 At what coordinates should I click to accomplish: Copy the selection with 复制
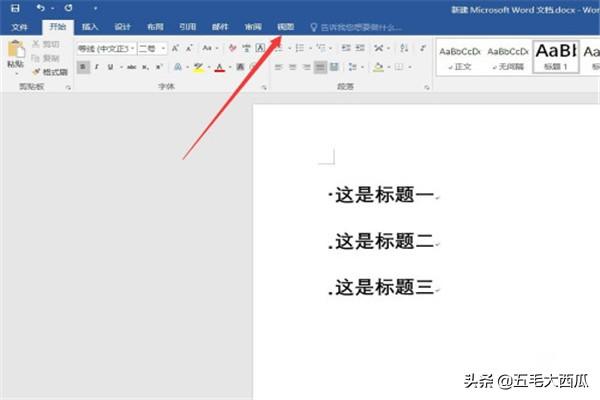click(46, 58)
